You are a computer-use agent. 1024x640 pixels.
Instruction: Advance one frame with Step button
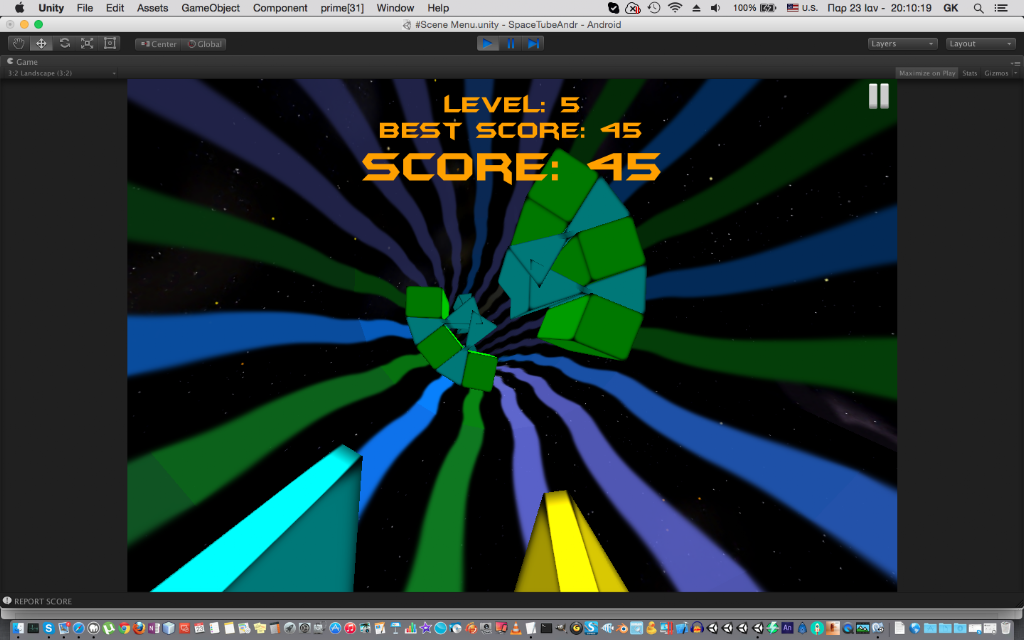click(x=533, y=44)
